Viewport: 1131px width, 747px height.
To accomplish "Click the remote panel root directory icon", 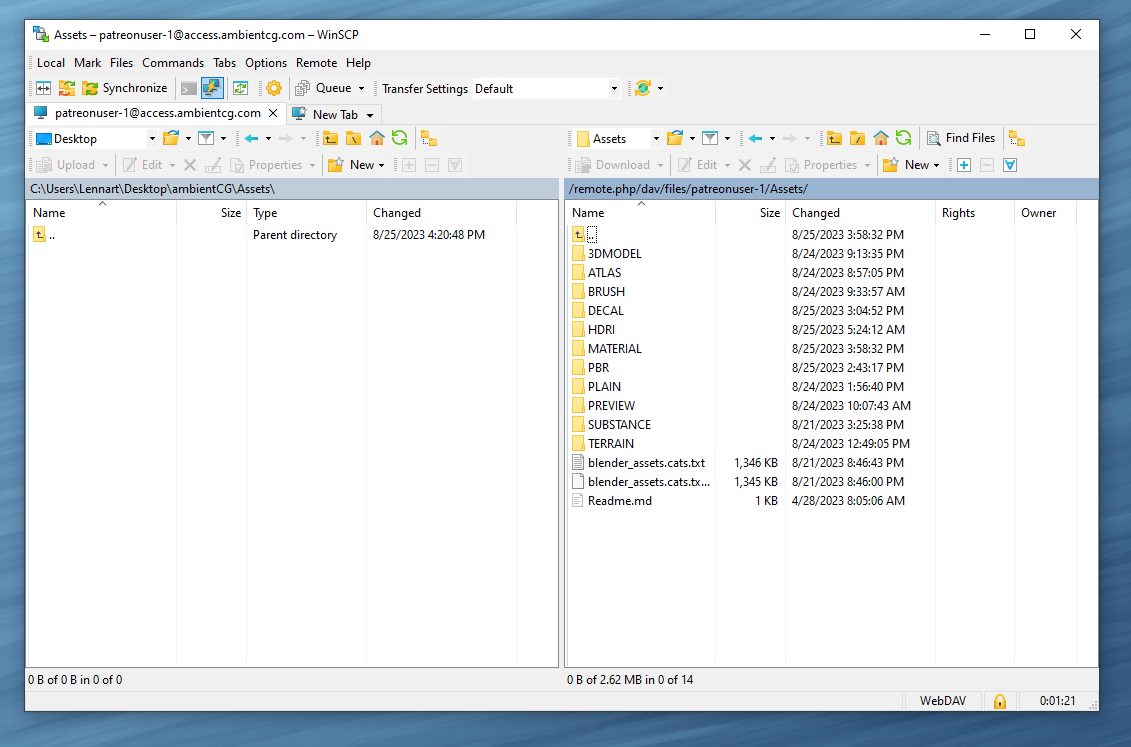I will 857,138.
